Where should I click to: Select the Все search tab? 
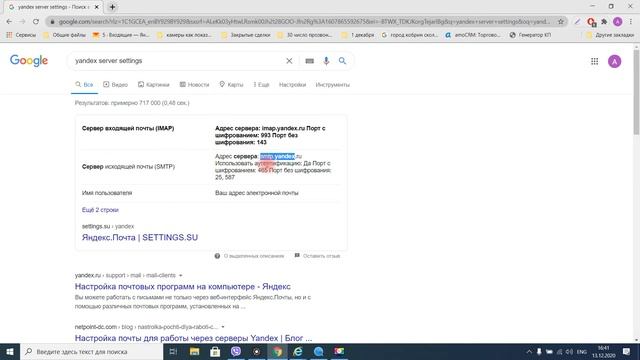(84, 84)
